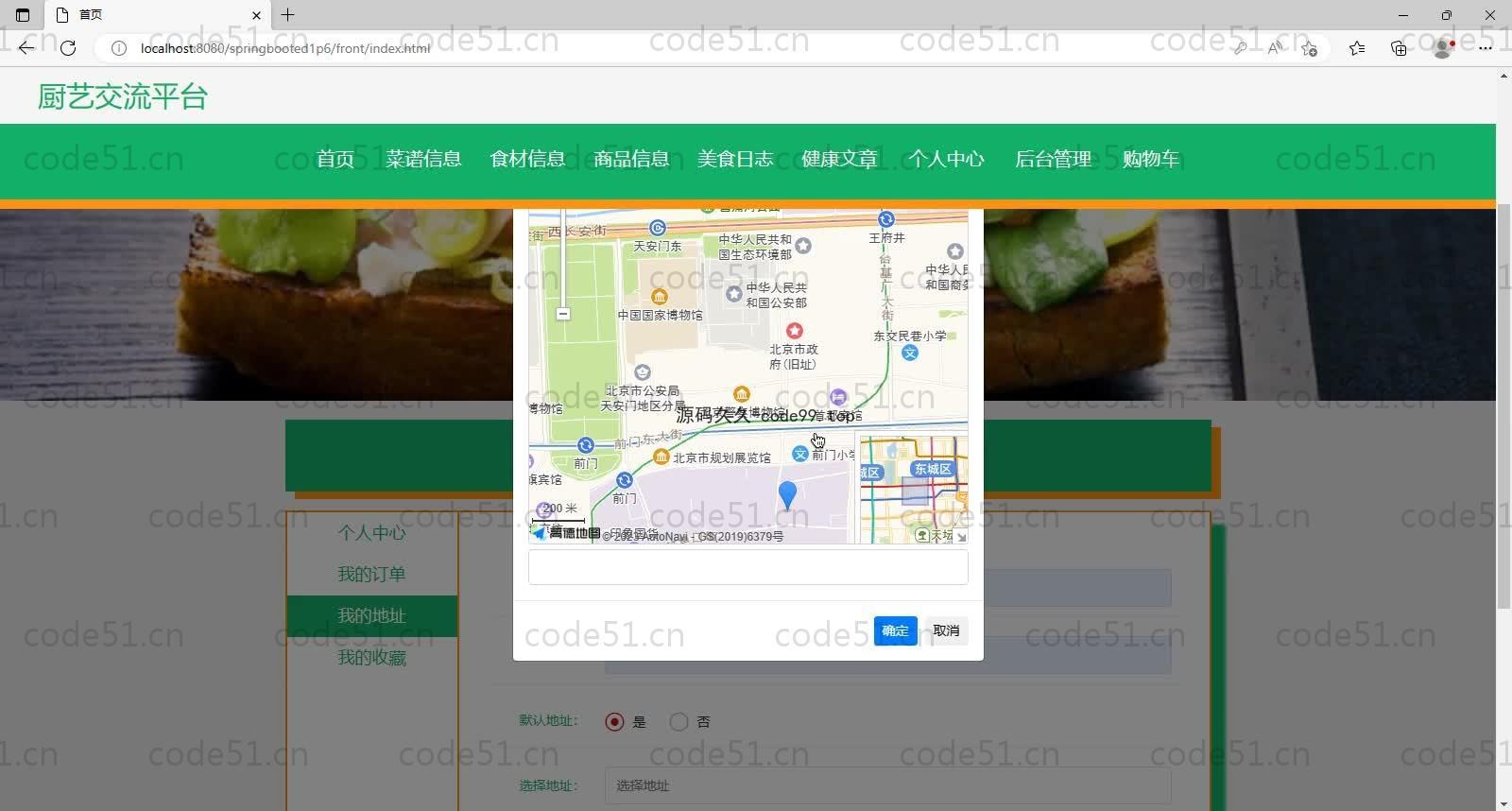This screenshot has height=811, width=1512.
Task: Open the browser settings and more menu
Action: [1486, 48]
